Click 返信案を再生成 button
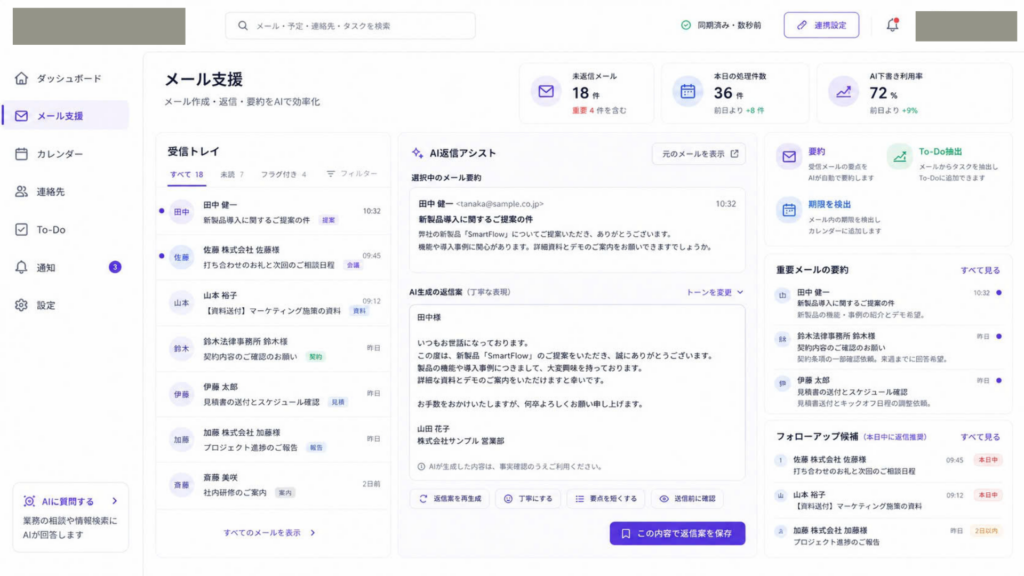The height and width of the screenshot is (576, 1024). 450,499
